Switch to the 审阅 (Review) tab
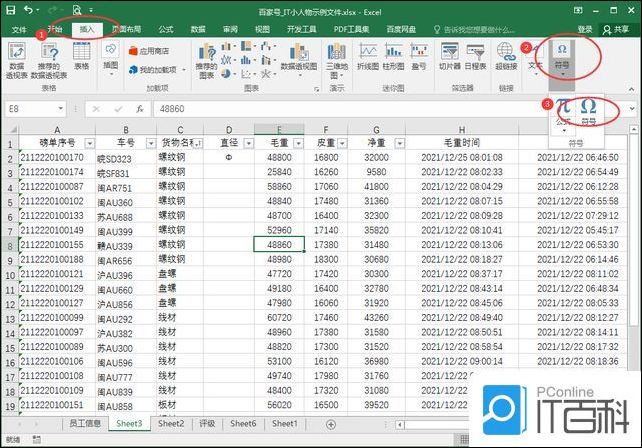The width and height of the screenshot is (642, 448). coord(230,29)
